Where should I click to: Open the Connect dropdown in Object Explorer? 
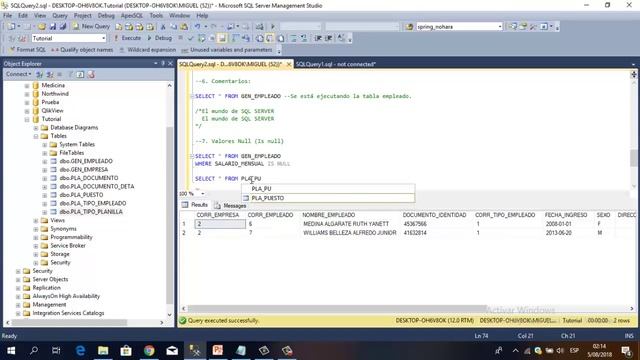click(18, 74)
